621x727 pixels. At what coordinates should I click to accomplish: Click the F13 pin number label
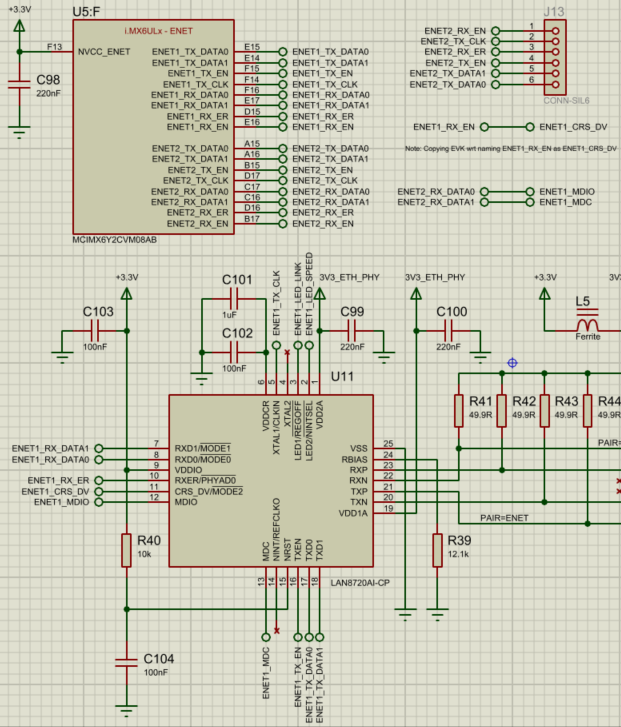(54, 46)
